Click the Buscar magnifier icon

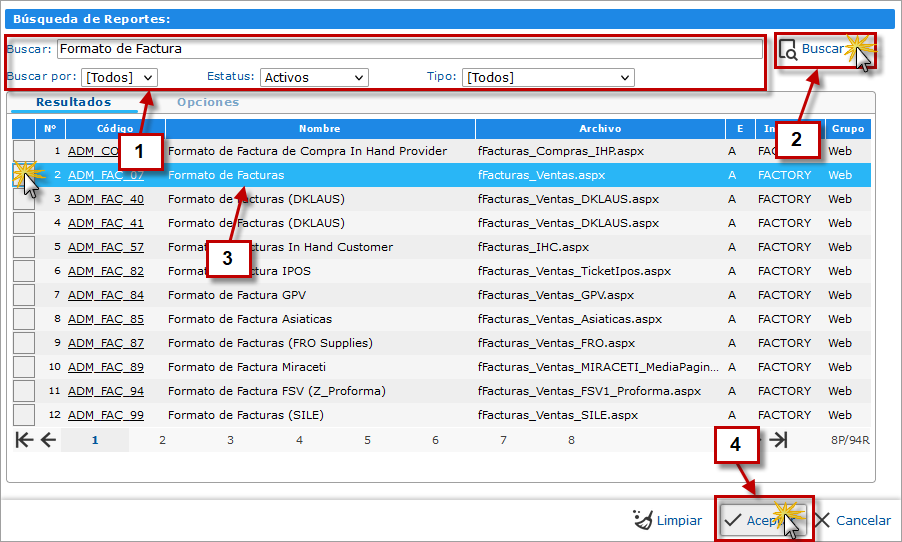pos(788,50)
